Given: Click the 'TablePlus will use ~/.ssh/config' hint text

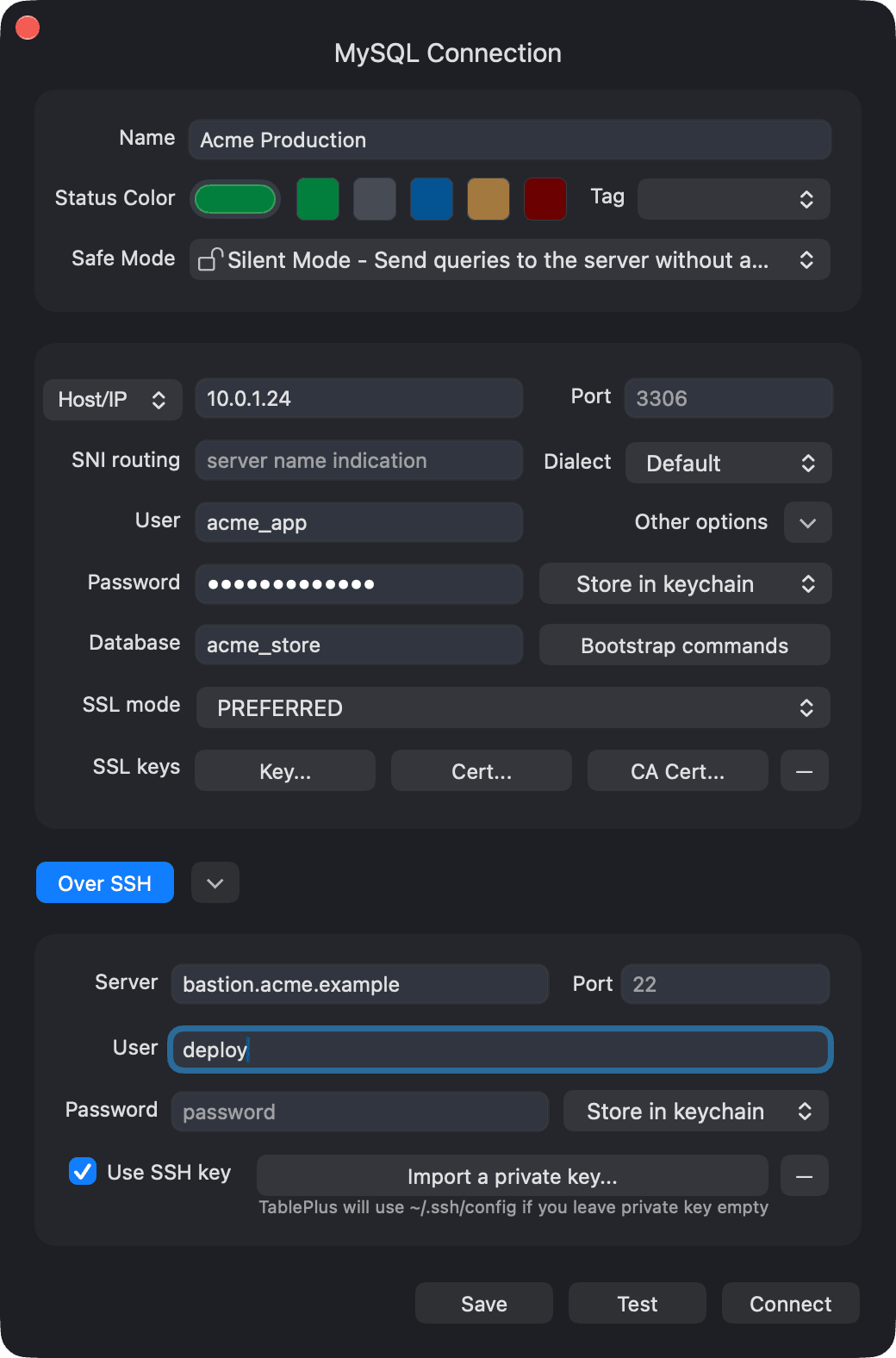Looking at the screenshot, I should pos(513,1207).
